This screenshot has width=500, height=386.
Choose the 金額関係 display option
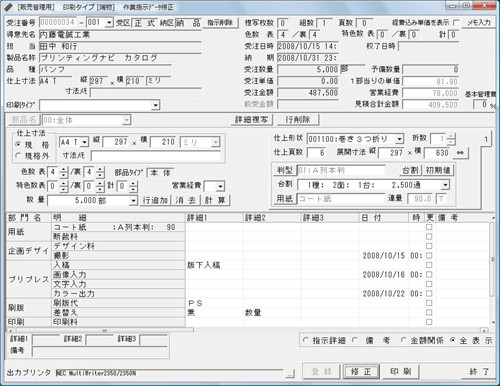(x=403, y=340)
